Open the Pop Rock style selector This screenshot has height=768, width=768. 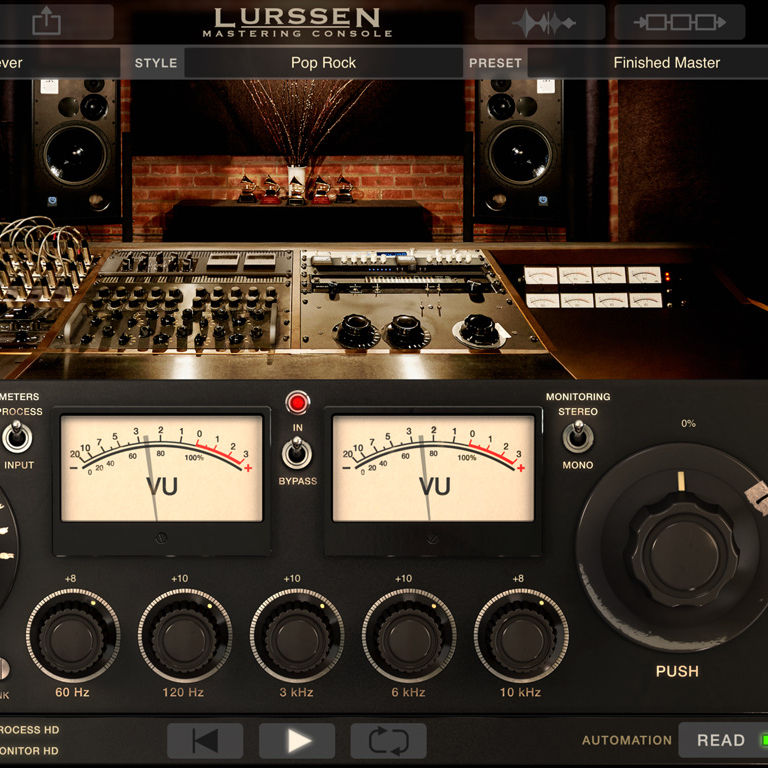[323, 63]
